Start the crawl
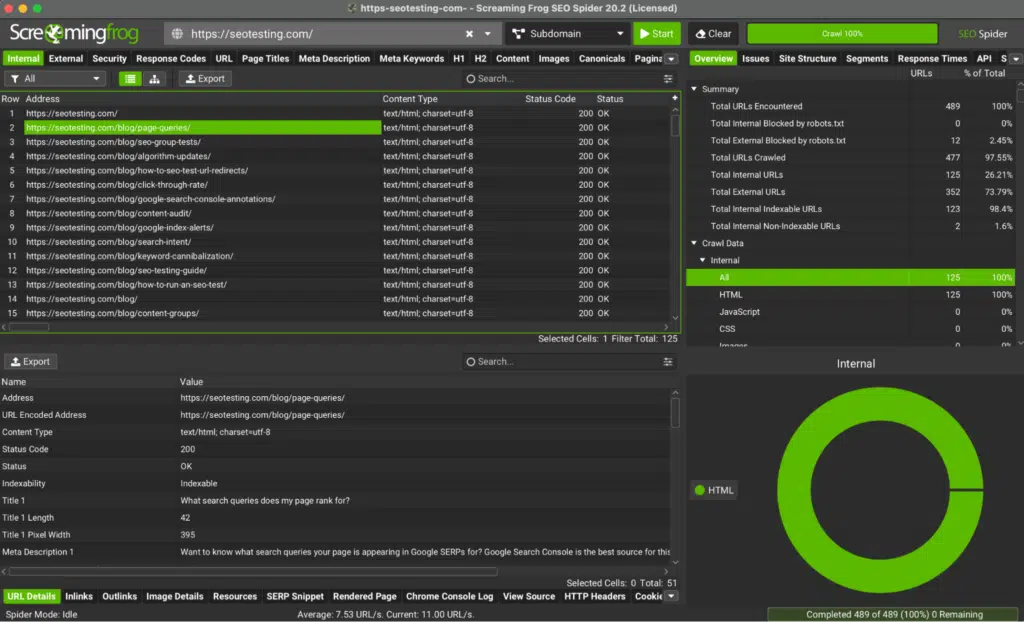 pyautogui.click(x=656, y=33)
